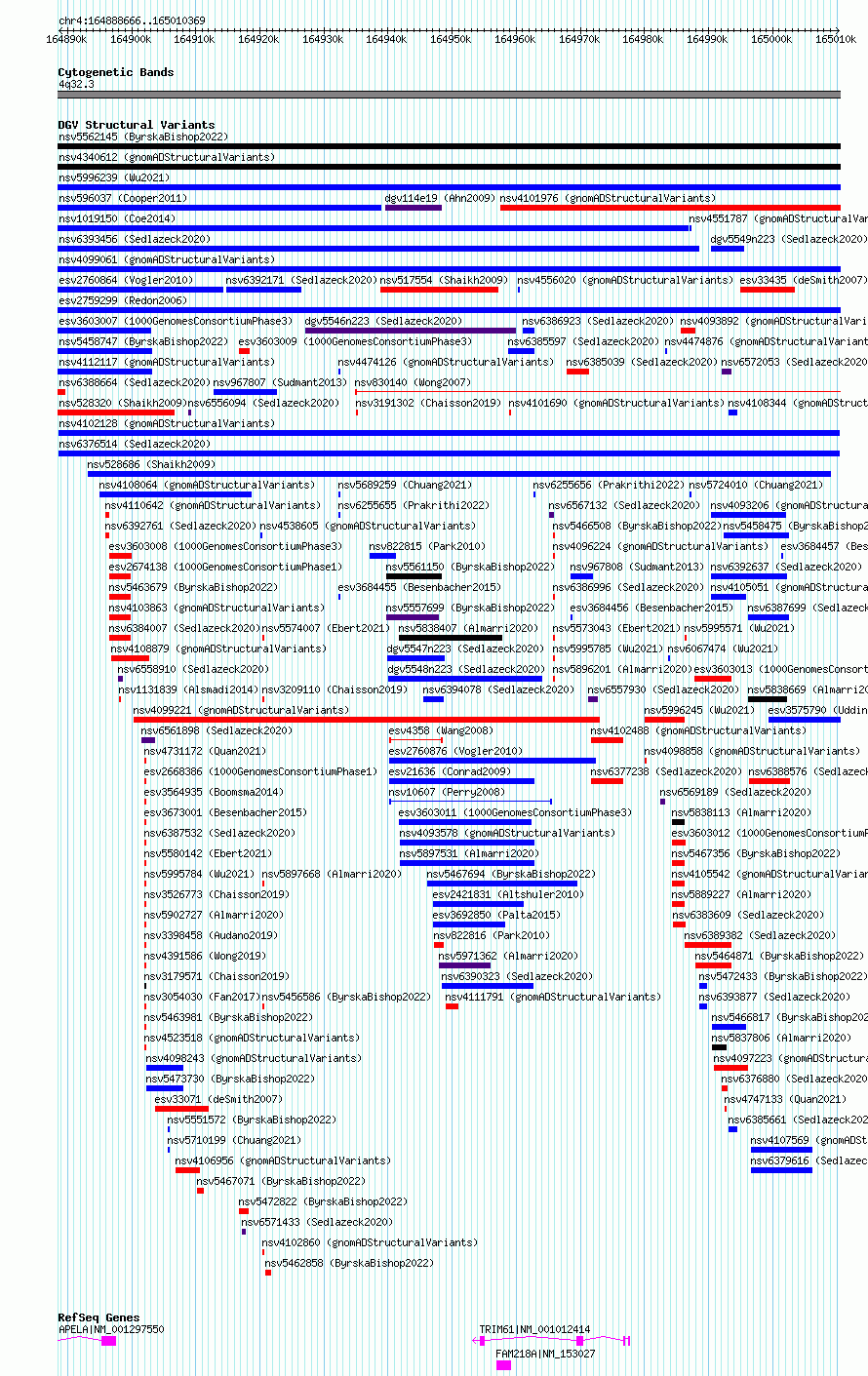
Task: Select nsv4731172 (Quan2021) label
Action: point(205,751)
